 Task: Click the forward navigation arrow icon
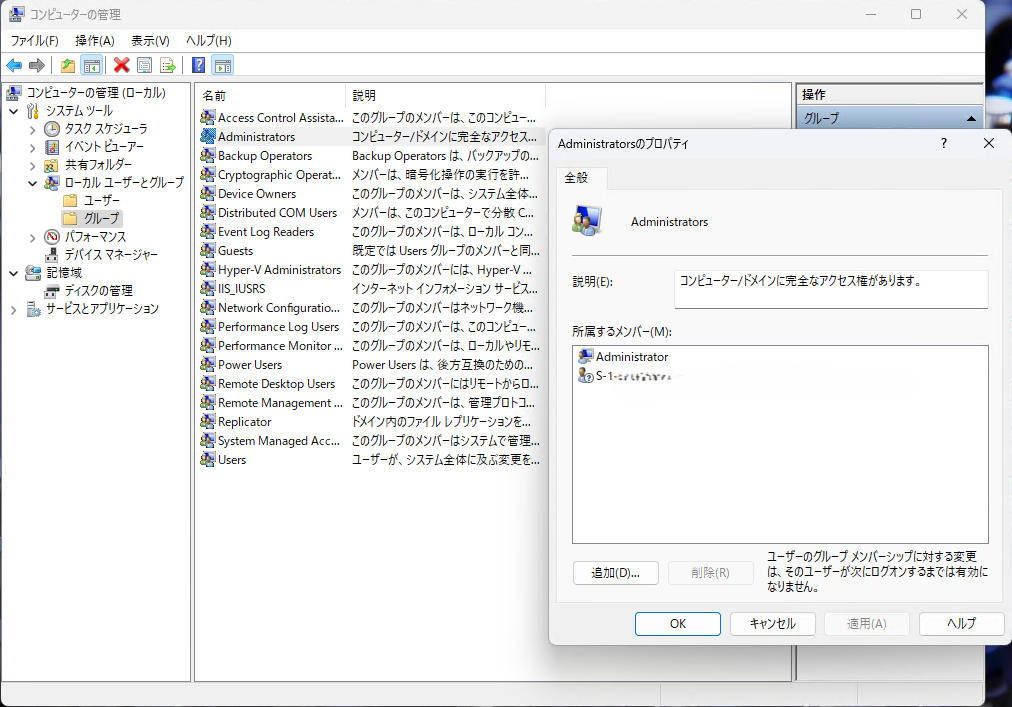[37, 65]
